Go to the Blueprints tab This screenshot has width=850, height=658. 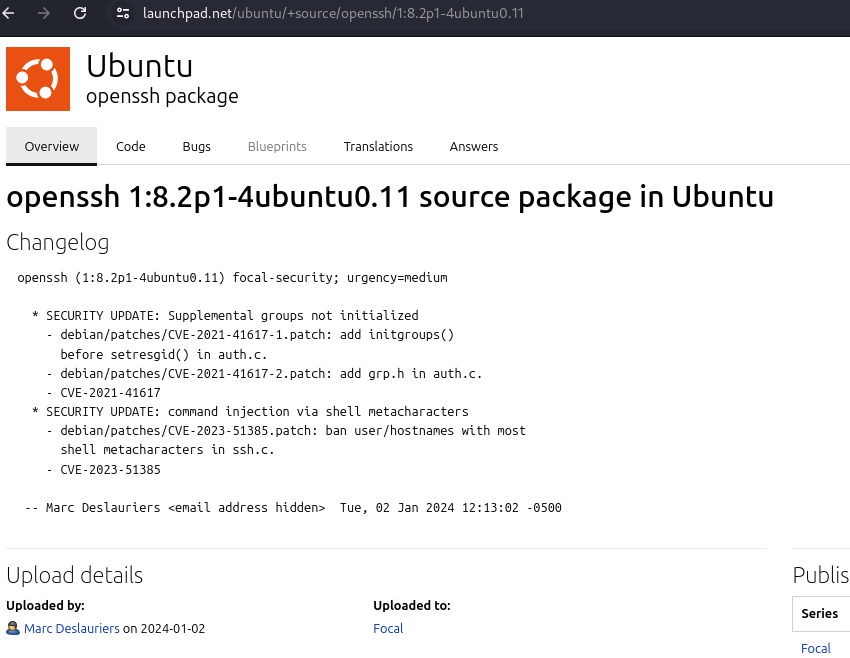(277, 146)
